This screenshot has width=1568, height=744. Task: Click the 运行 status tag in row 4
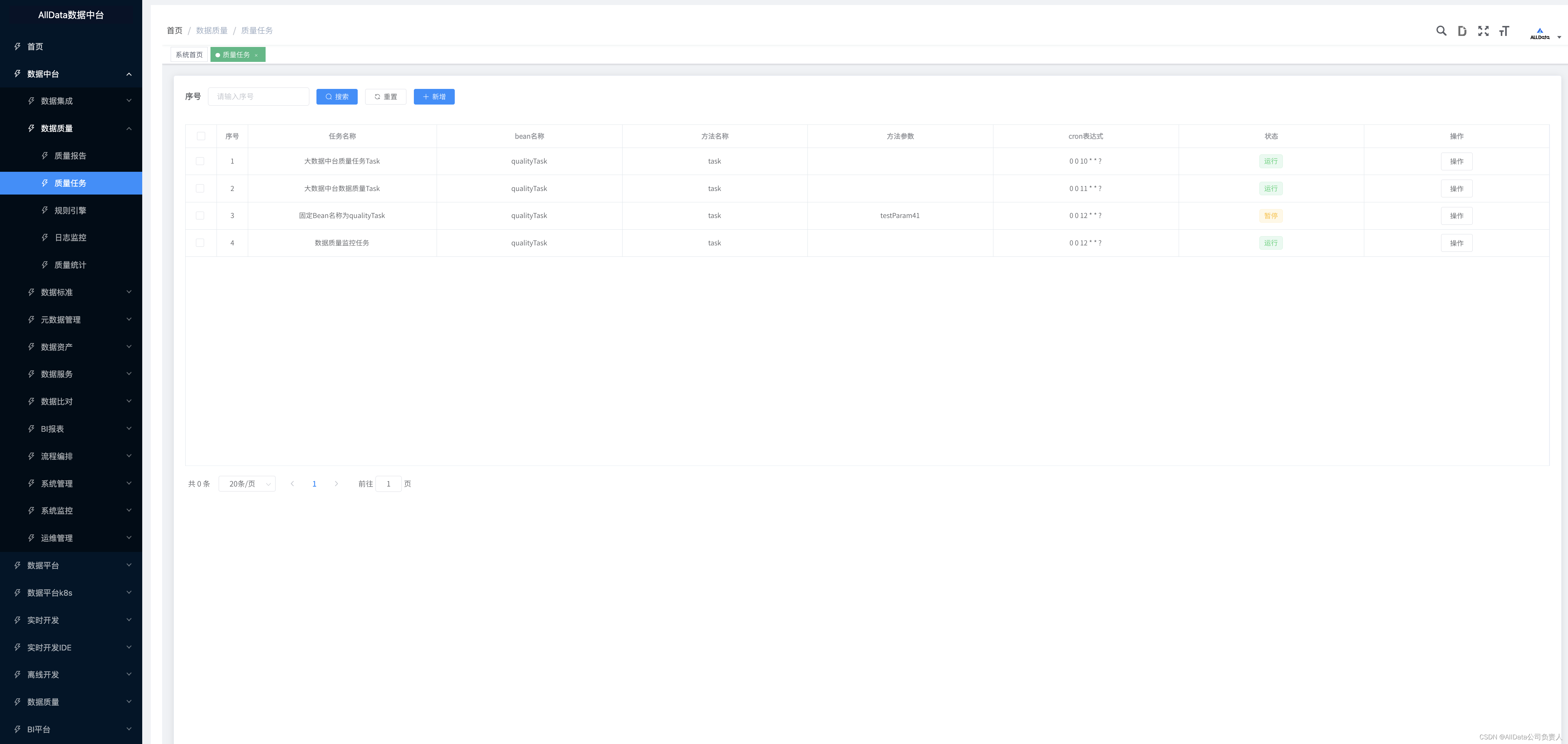[1271, 243]
